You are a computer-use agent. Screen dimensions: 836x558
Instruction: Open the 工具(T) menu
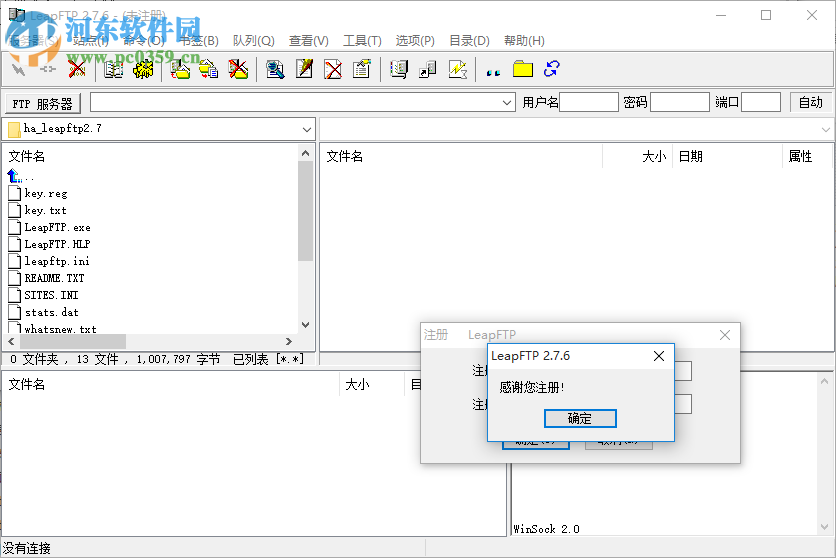click(x=363, y=41)
